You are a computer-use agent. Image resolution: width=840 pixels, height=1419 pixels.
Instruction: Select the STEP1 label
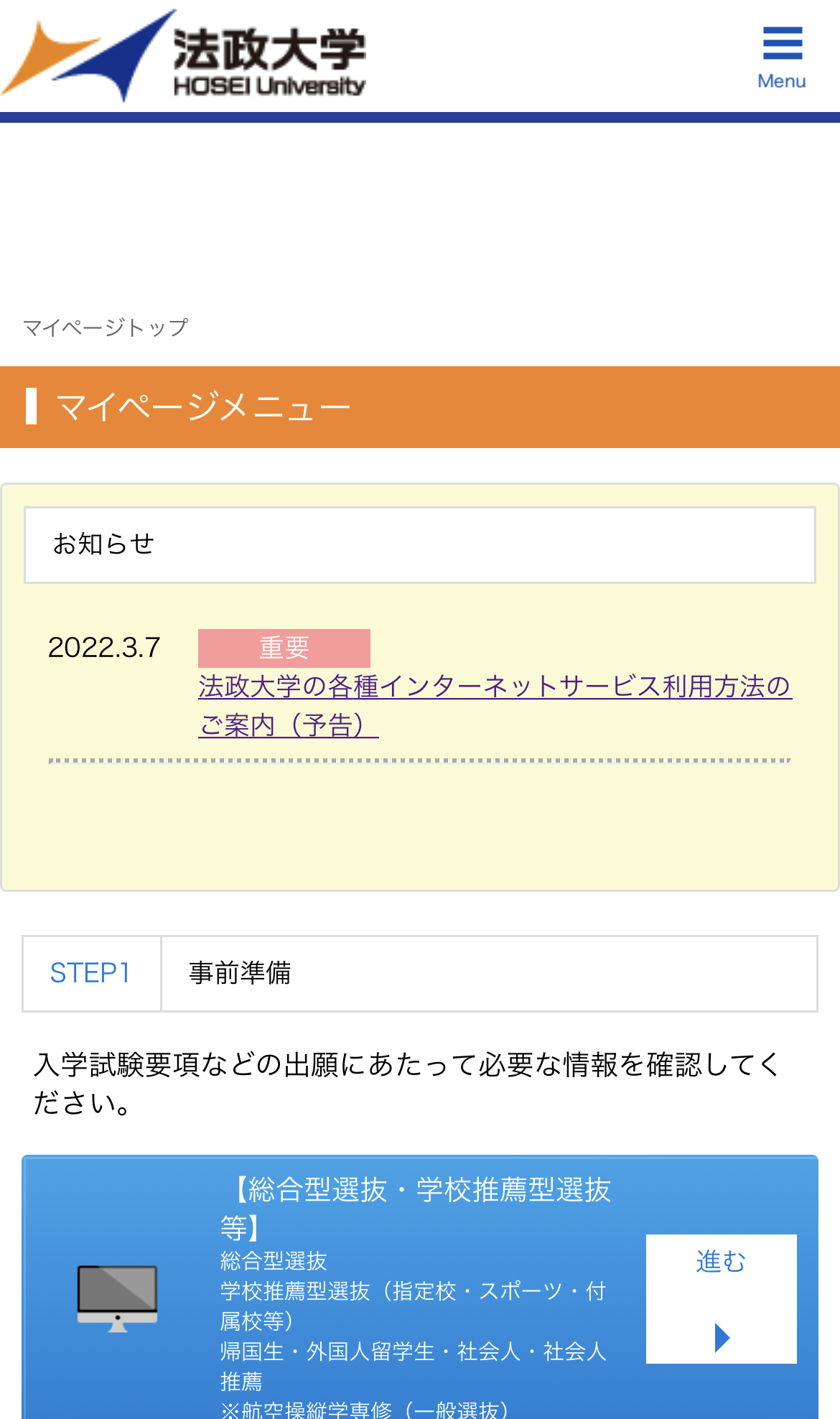point(90,973)
